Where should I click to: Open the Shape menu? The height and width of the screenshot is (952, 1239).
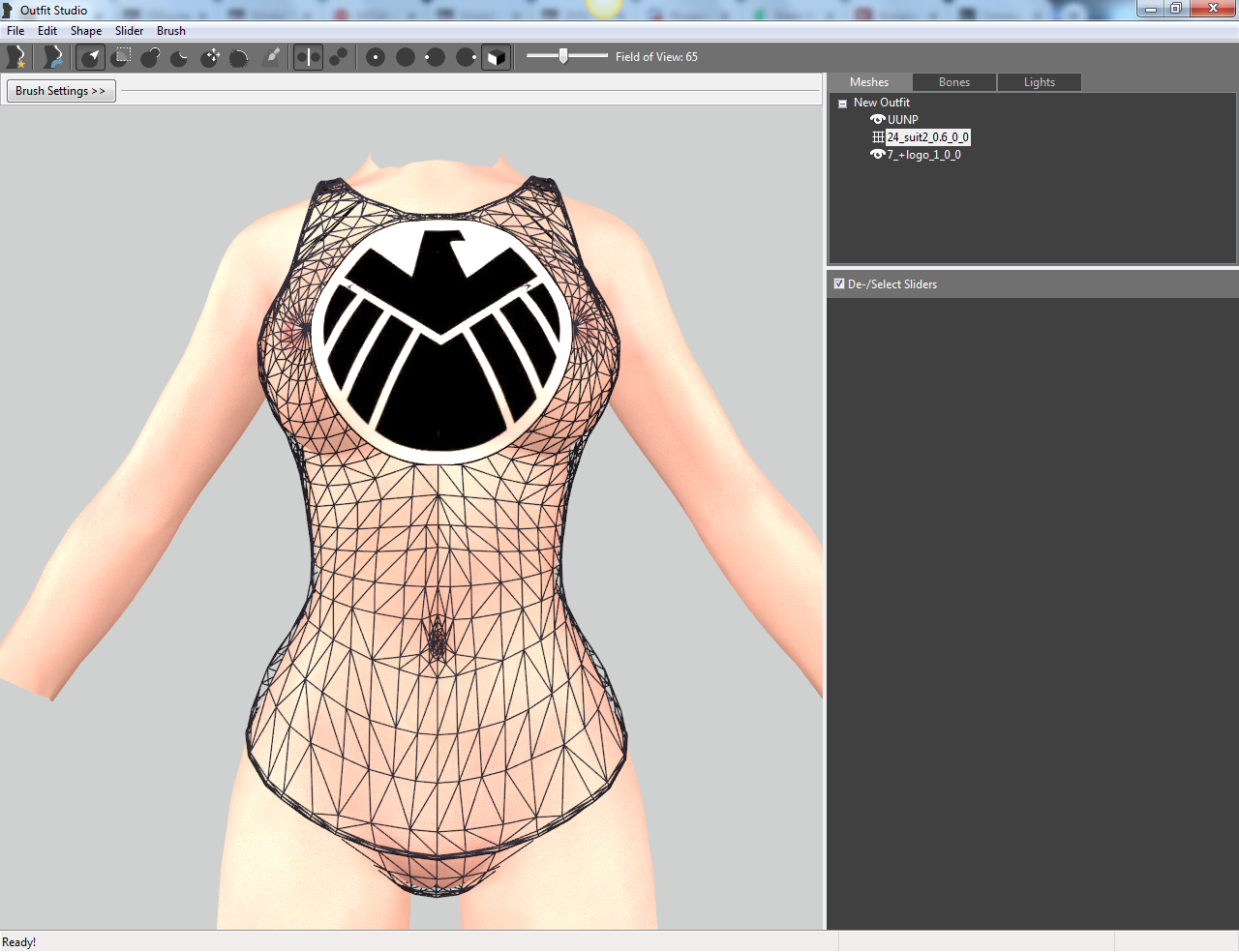coord(86,31)
